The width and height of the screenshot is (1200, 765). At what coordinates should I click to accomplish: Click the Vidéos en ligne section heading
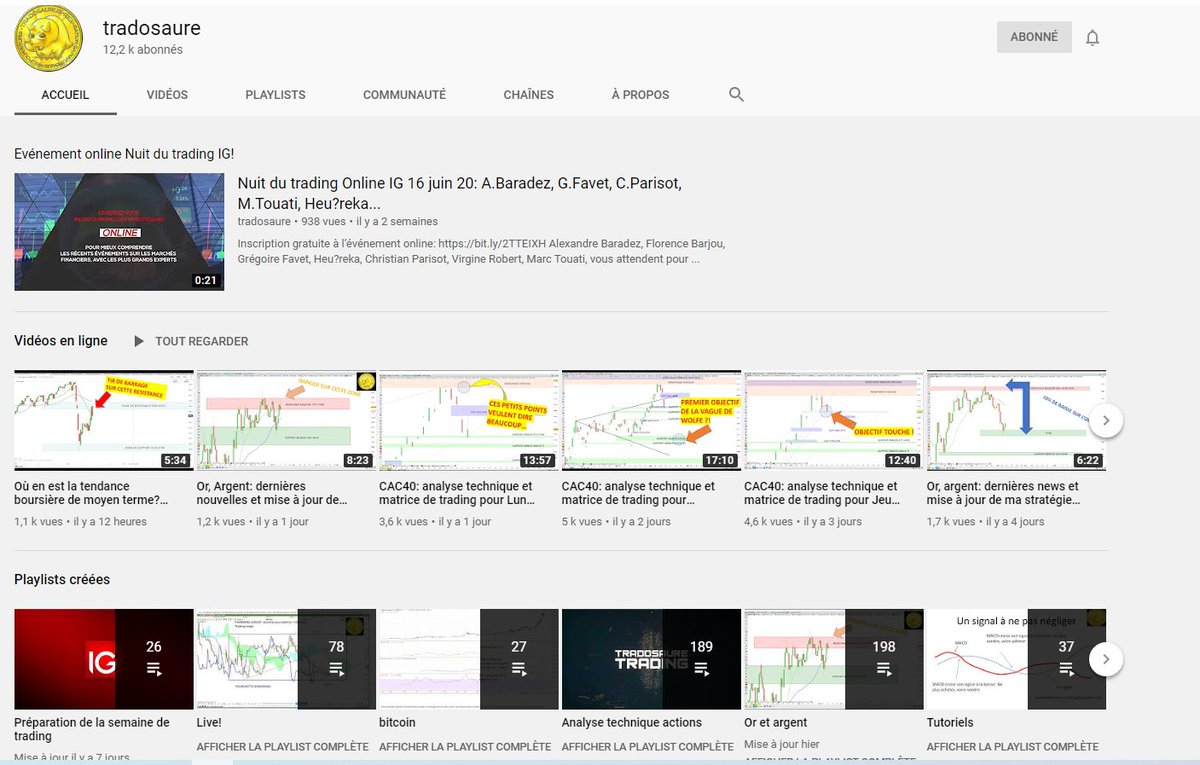tap(61, 341)
